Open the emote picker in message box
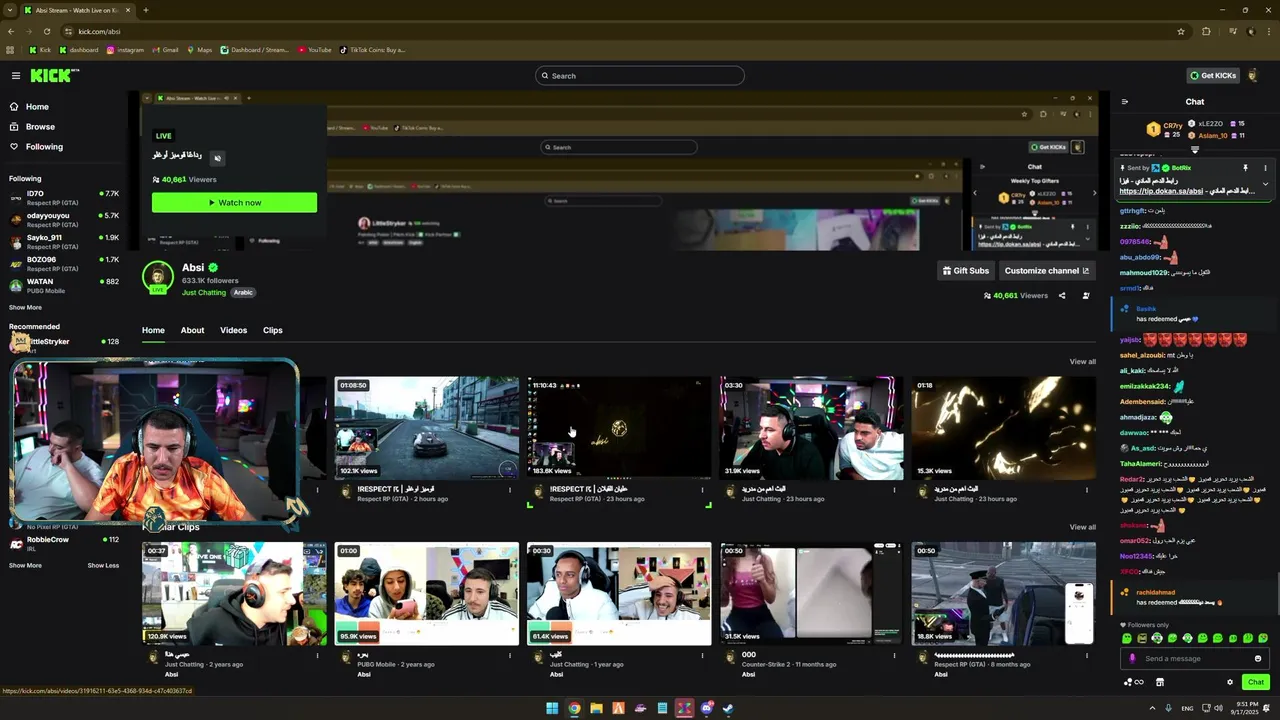 coord(1258,659)
